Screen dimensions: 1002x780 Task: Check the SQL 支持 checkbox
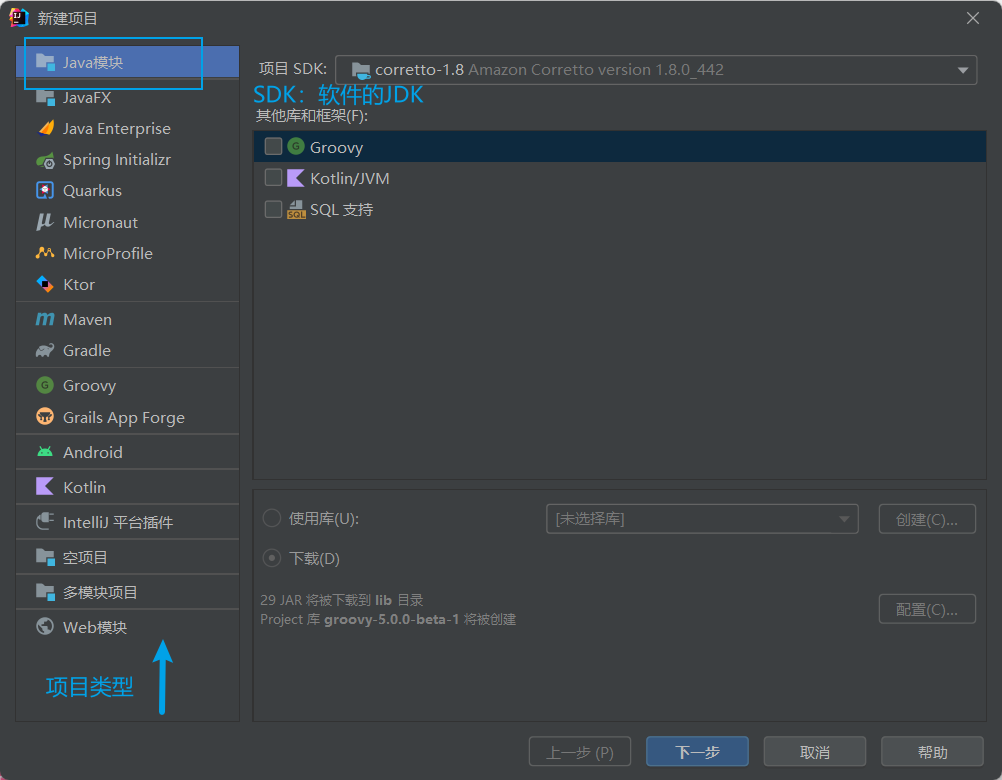274,209
